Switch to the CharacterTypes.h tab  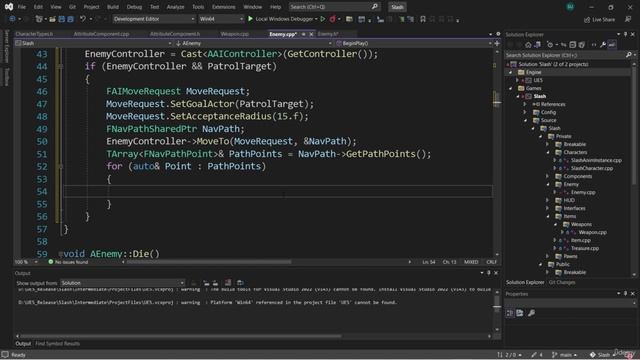pos(34,34)
